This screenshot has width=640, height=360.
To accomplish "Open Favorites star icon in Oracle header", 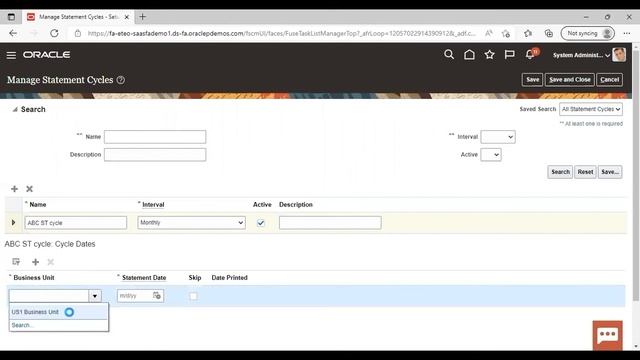I will point(489,54).
